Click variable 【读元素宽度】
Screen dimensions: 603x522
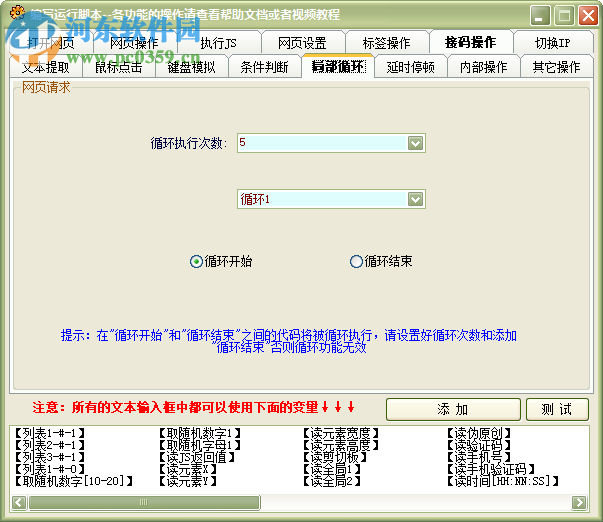click(x=341, y=434)
